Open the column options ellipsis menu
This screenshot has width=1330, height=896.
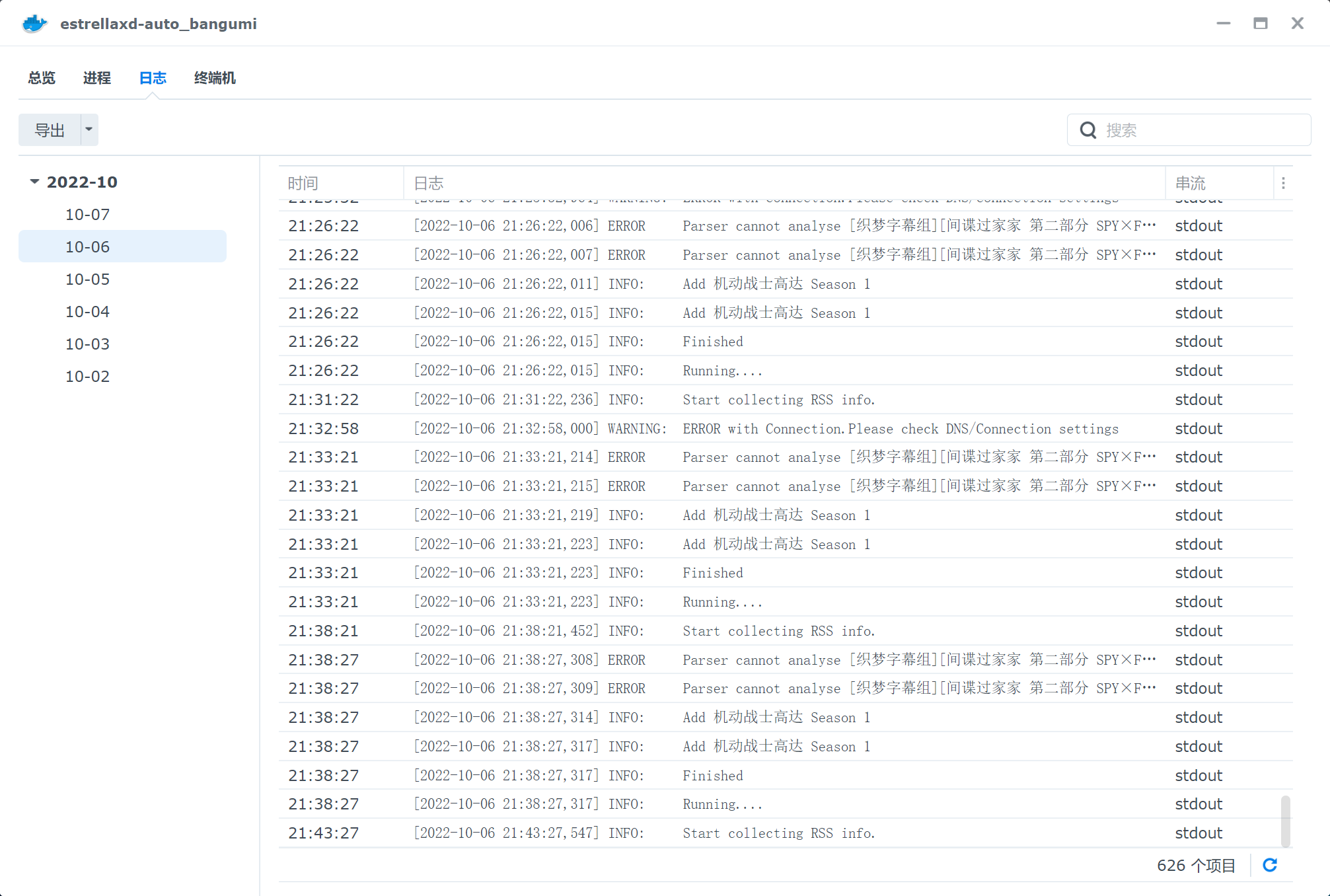pos(1282,182)
